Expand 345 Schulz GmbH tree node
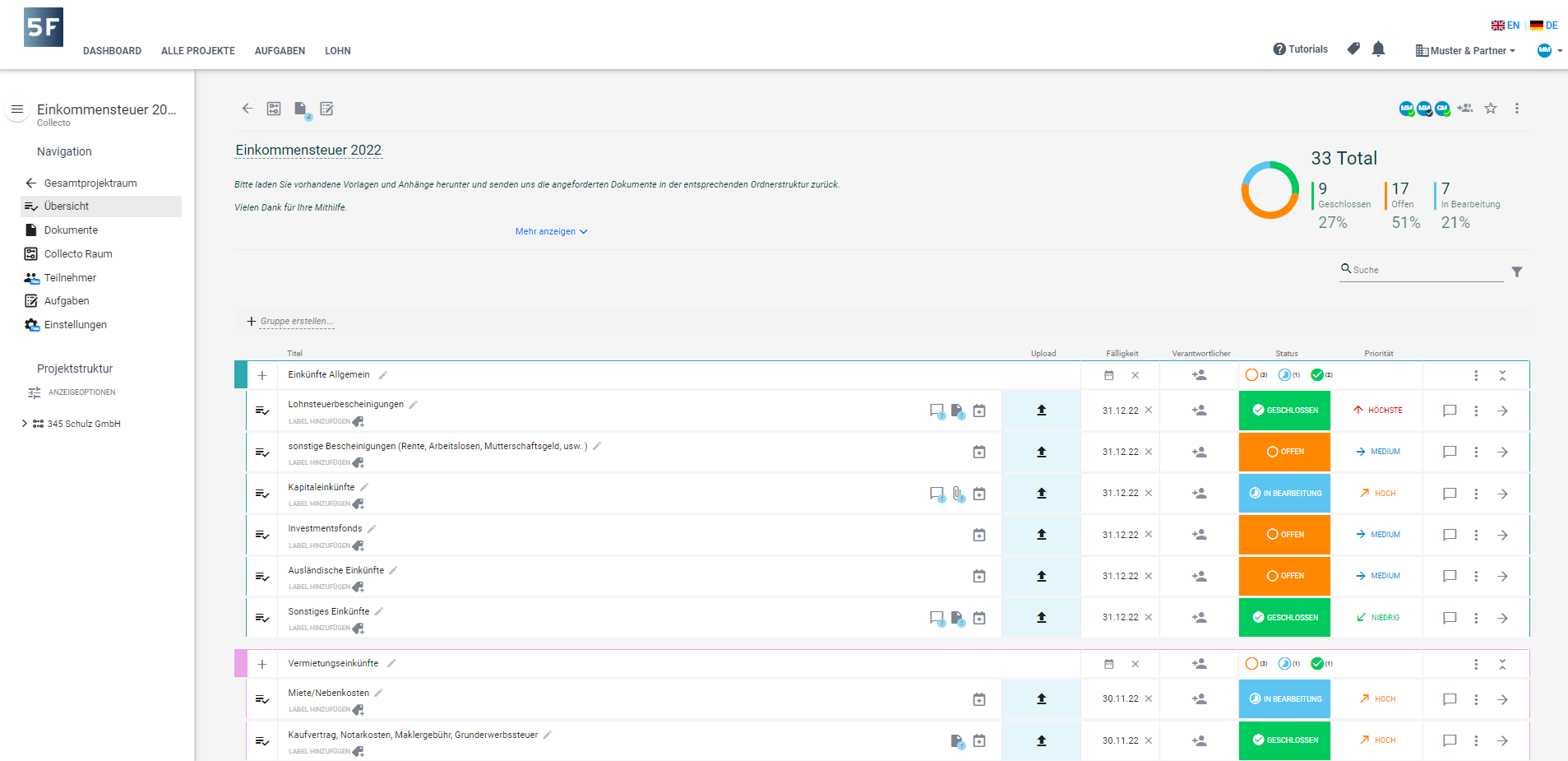 tap(25, 424)
